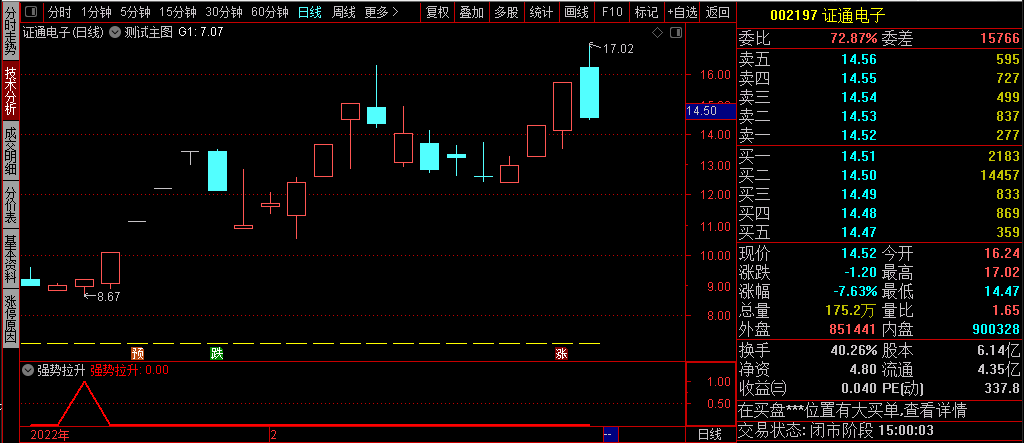Switch to 5分钟 period
1024x443 pixels.
(x=135, y=12)
